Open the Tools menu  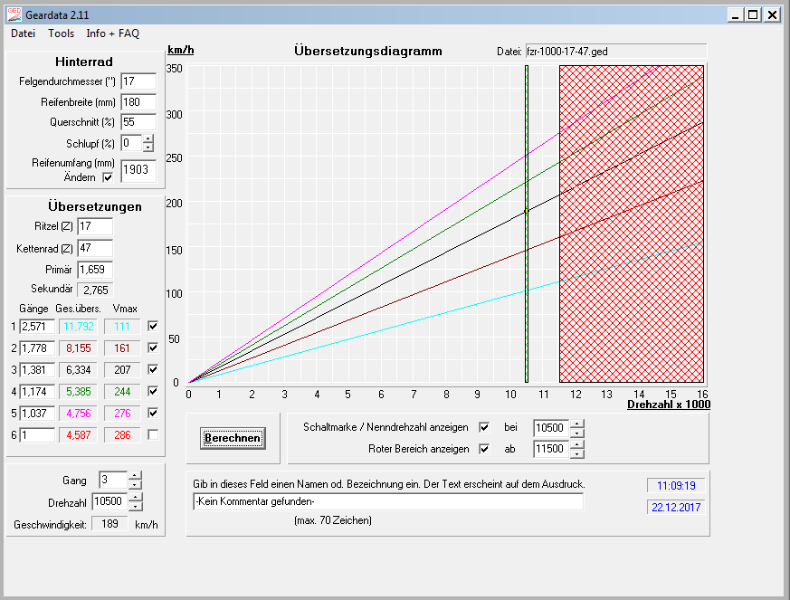61,33
